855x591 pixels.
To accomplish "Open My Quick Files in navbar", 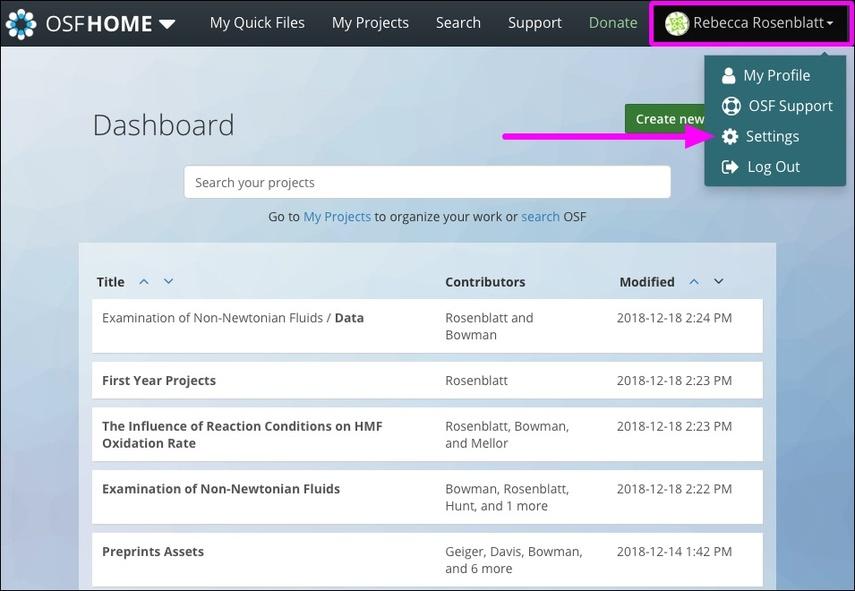I will pyautogui.click(x=257, y=23).
